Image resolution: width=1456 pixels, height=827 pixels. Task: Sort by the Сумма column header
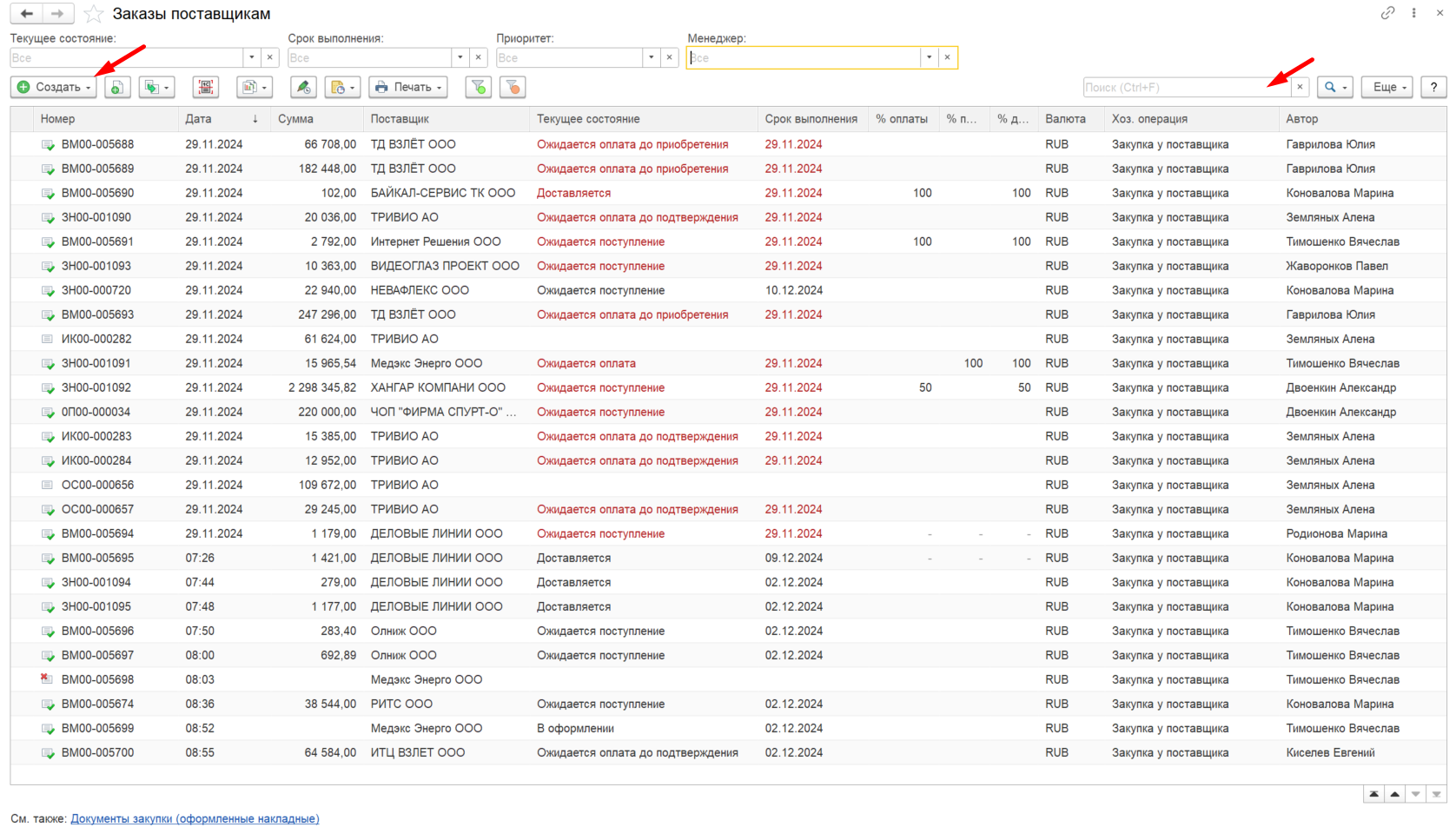coord(317,119)
